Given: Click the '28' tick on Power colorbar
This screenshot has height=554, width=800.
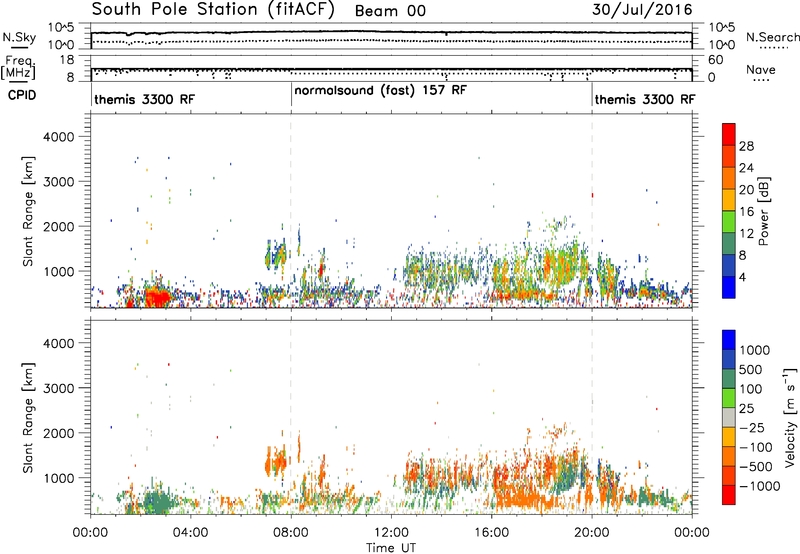Looking at the screenshot, I should point(746,146).
